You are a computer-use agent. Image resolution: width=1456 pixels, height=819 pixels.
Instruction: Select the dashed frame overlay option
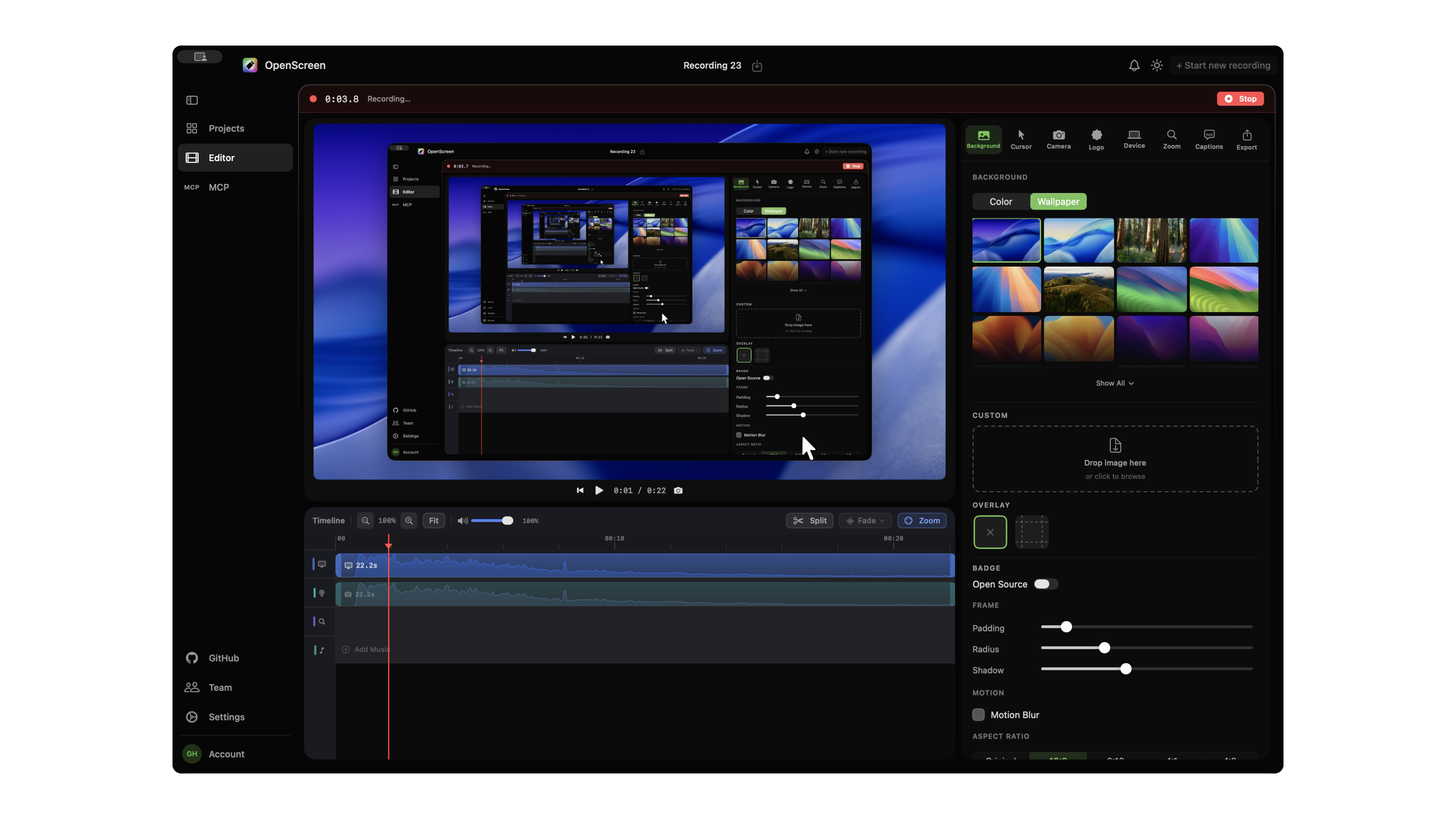1031,532
